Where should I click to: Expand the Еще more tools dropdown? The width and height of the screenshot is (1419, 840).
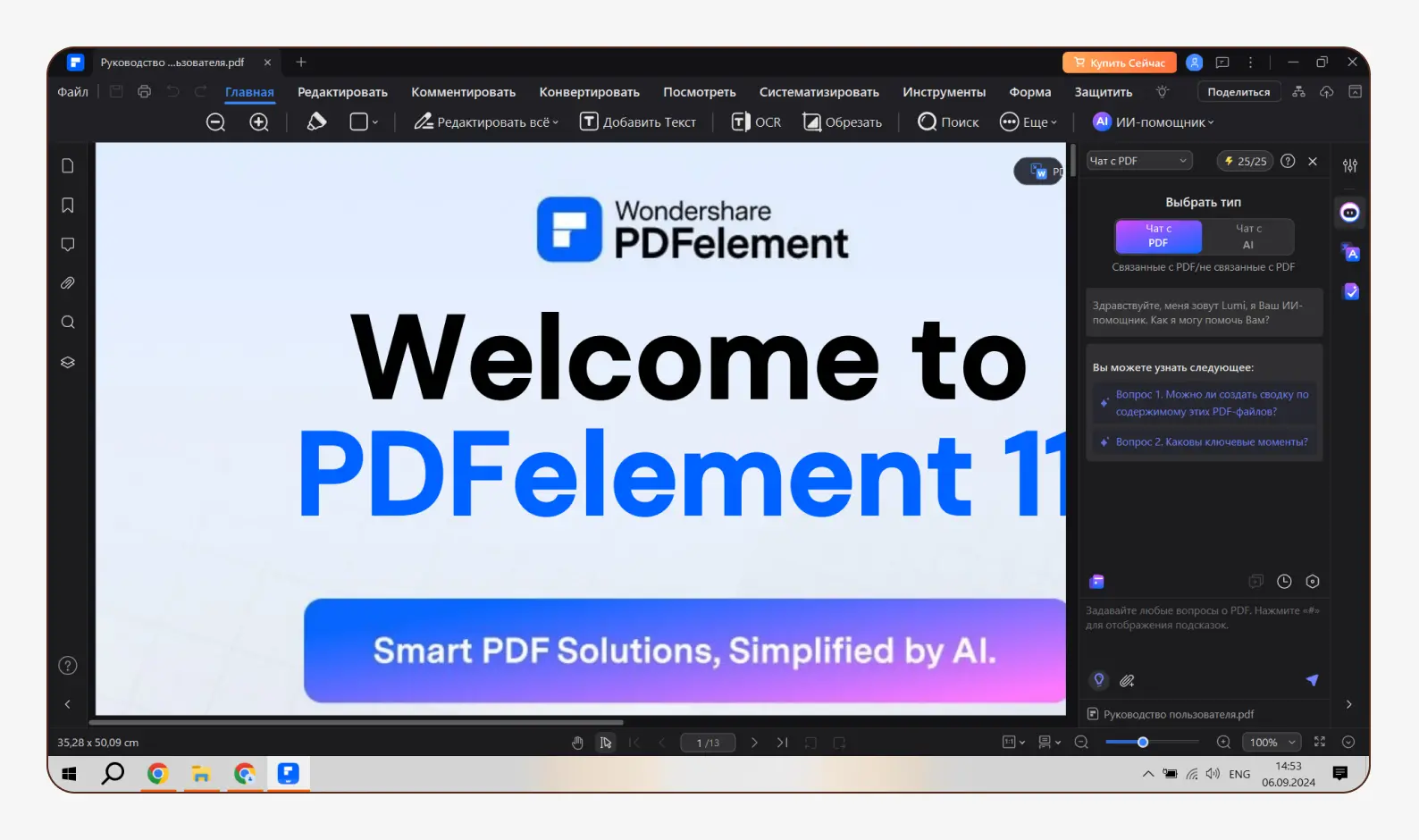[1029, 122]
